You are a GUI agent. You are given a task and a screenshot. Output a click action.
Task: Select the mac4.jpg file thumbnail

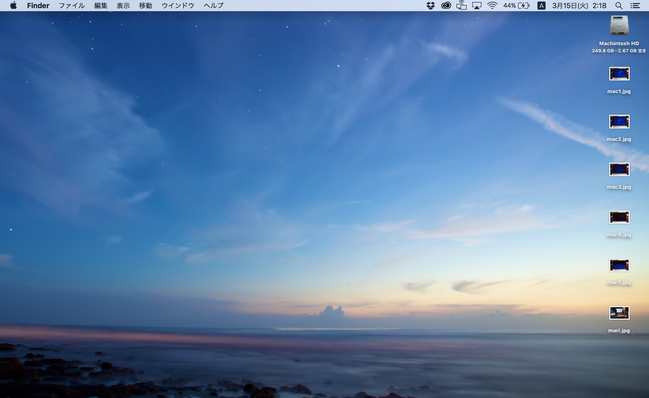(619, 217)
